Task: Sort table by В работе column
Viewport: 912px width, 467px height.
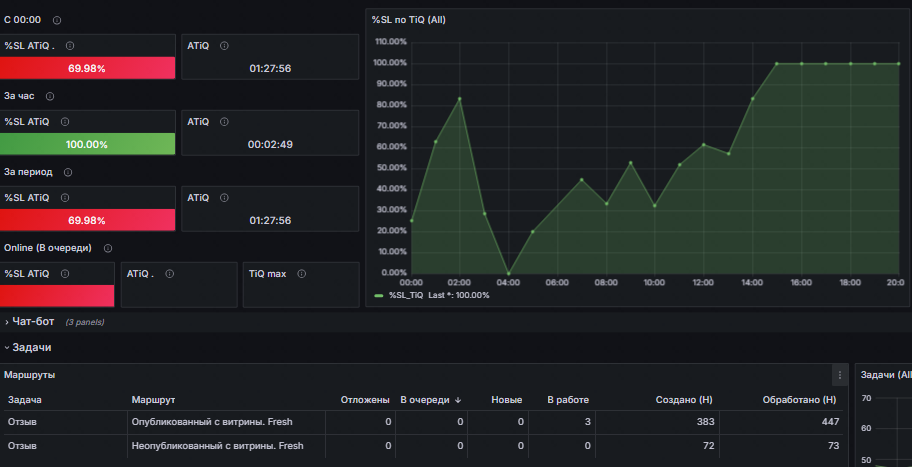Action: click(568, 400)
